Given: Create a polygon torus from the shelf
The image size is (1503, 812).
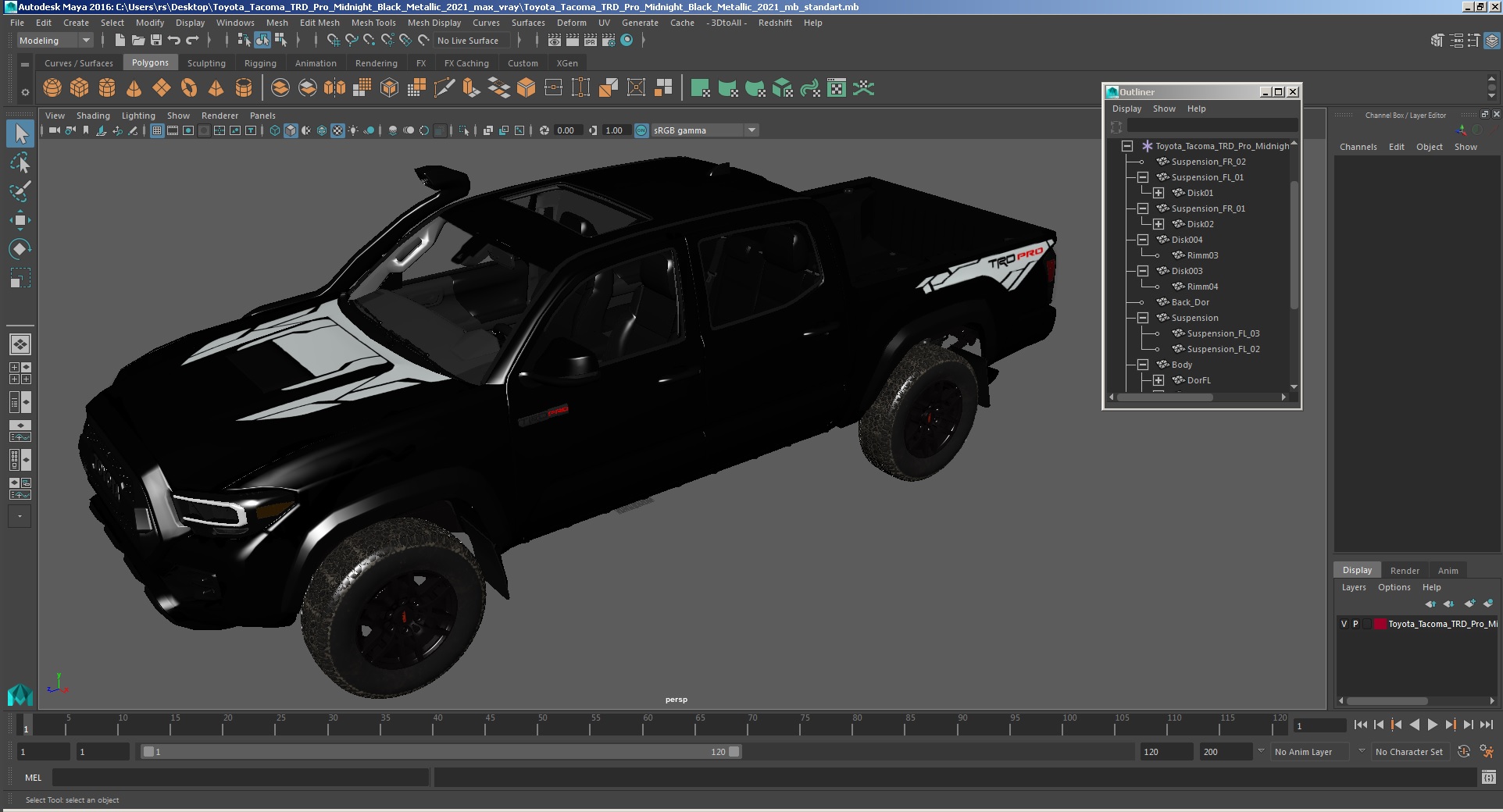Looking at the screenshot, I should [189, 88].
